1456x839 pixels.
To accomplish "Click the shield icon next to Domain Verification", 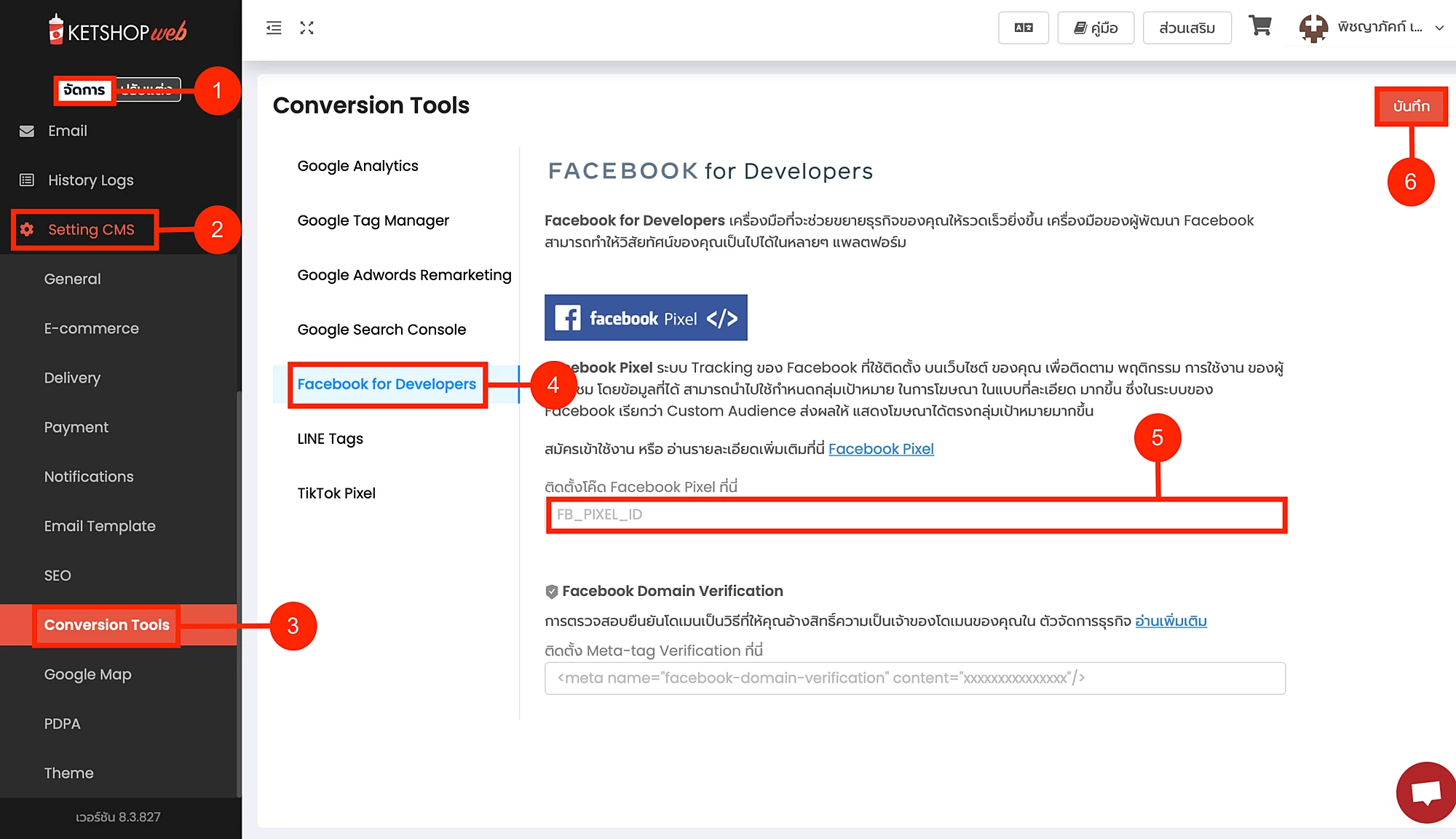I will 552,592.
